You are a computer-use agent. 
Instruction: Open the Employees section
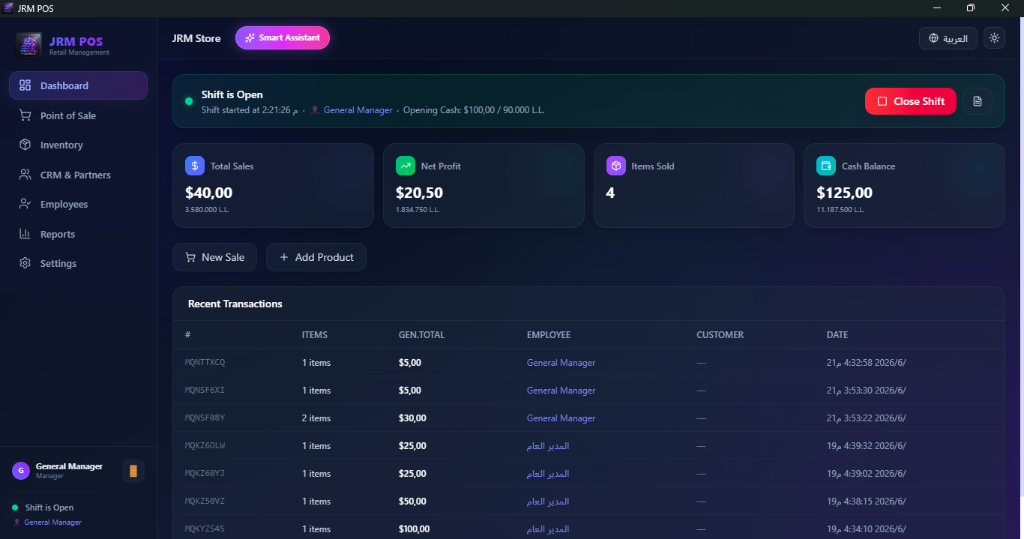[x=78, y=204]
